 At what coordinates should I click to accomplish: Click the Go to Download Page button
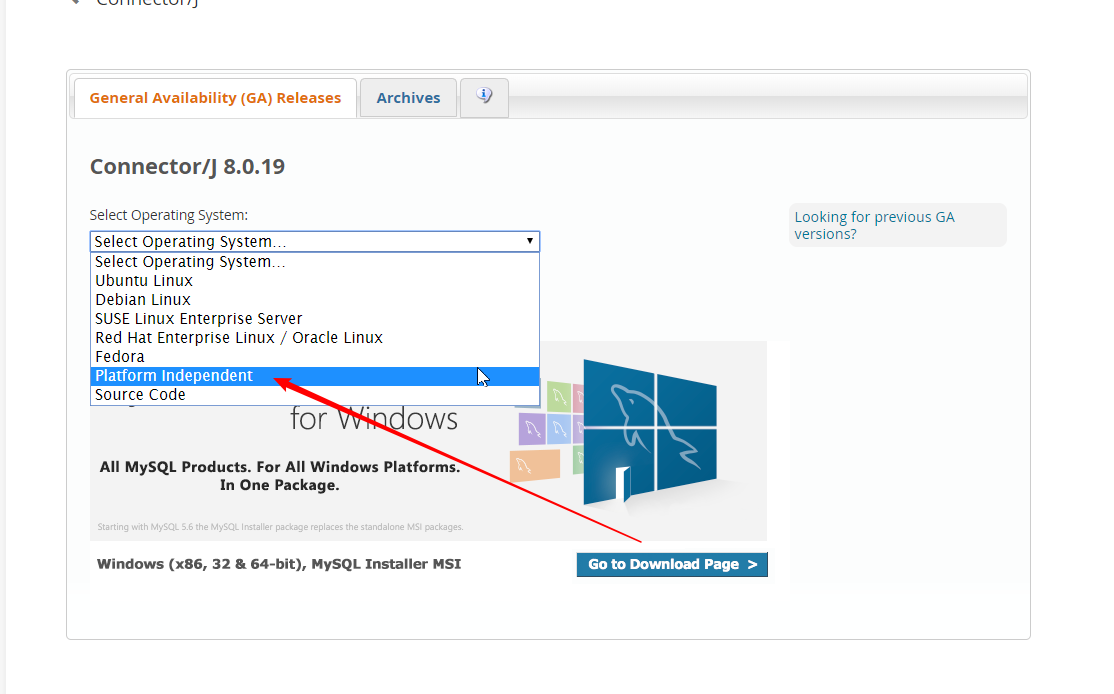(672, 564)
